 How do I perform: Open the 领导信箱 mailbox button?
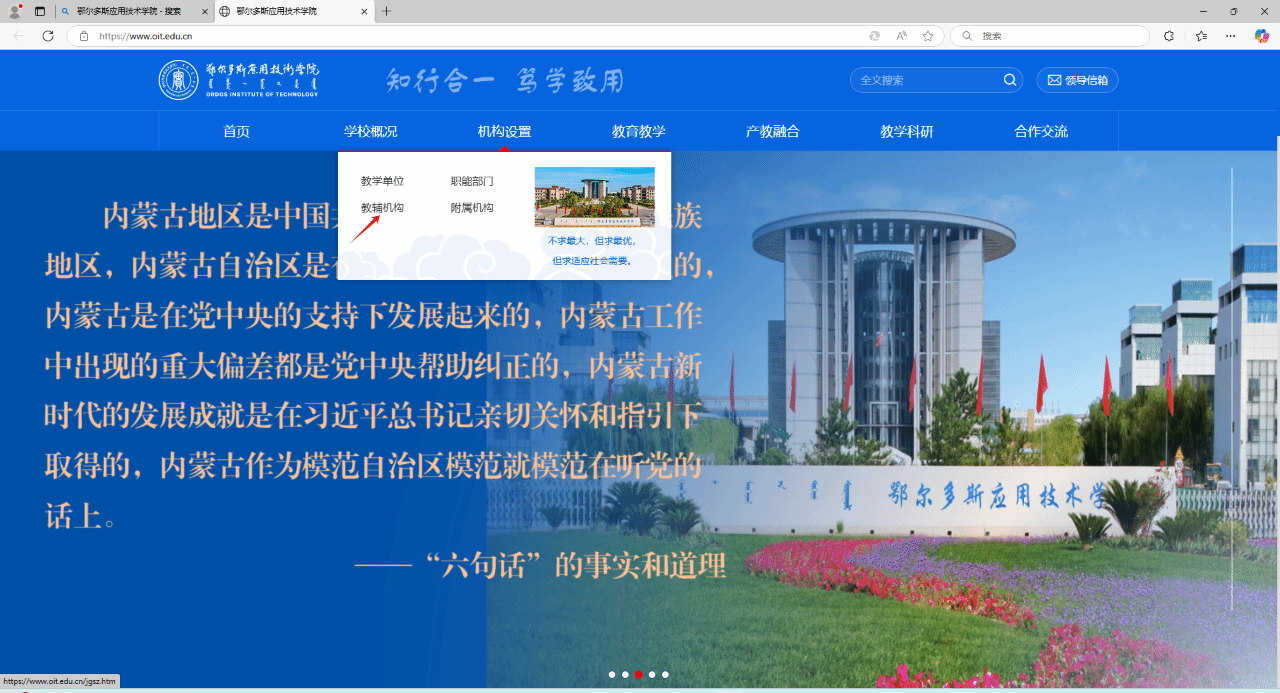[x=1077, y=80]
